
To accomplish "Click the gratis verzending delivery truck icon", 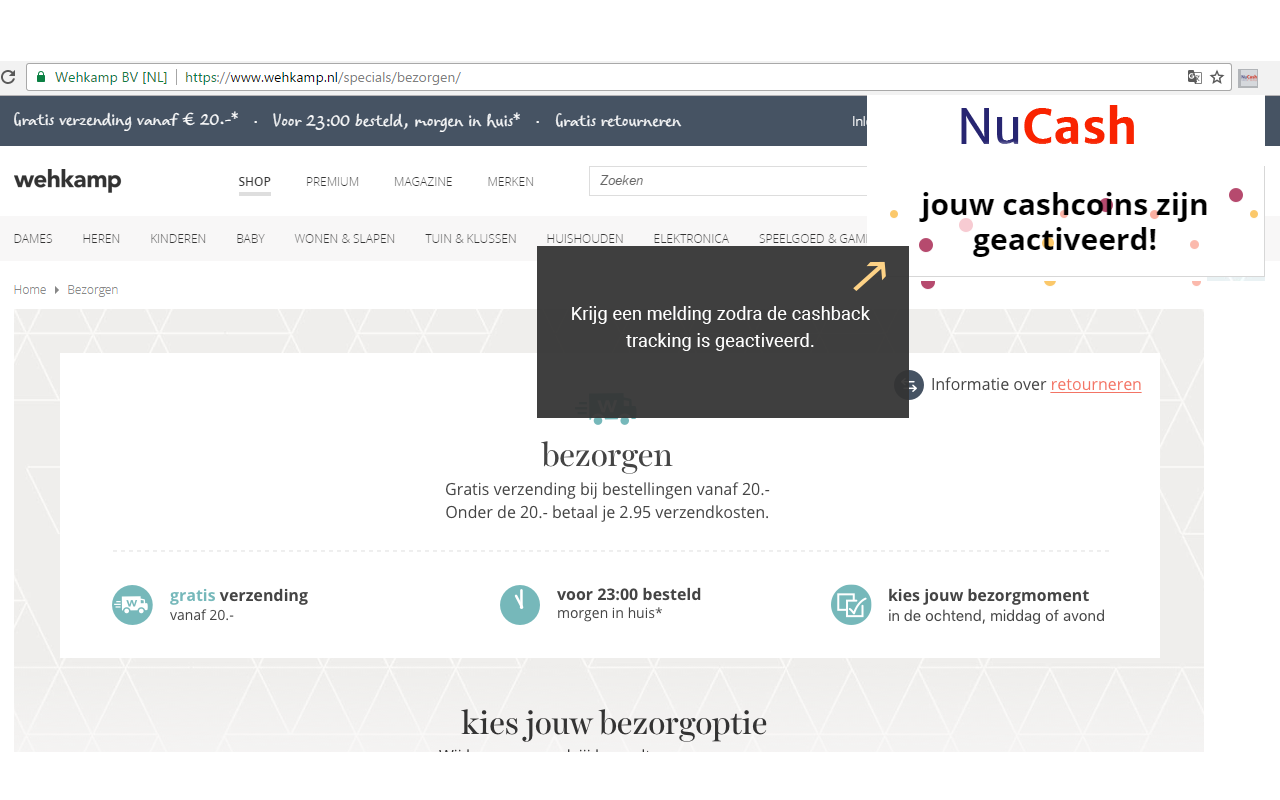I will tap(132, 605).
